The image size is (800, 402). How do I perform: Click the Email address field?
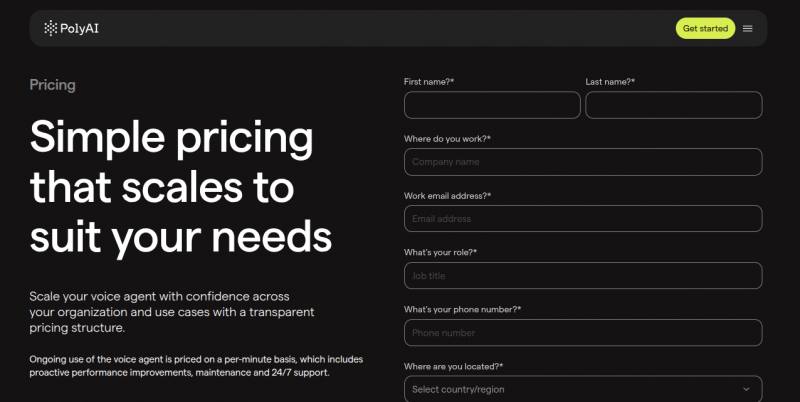[583, 219]
